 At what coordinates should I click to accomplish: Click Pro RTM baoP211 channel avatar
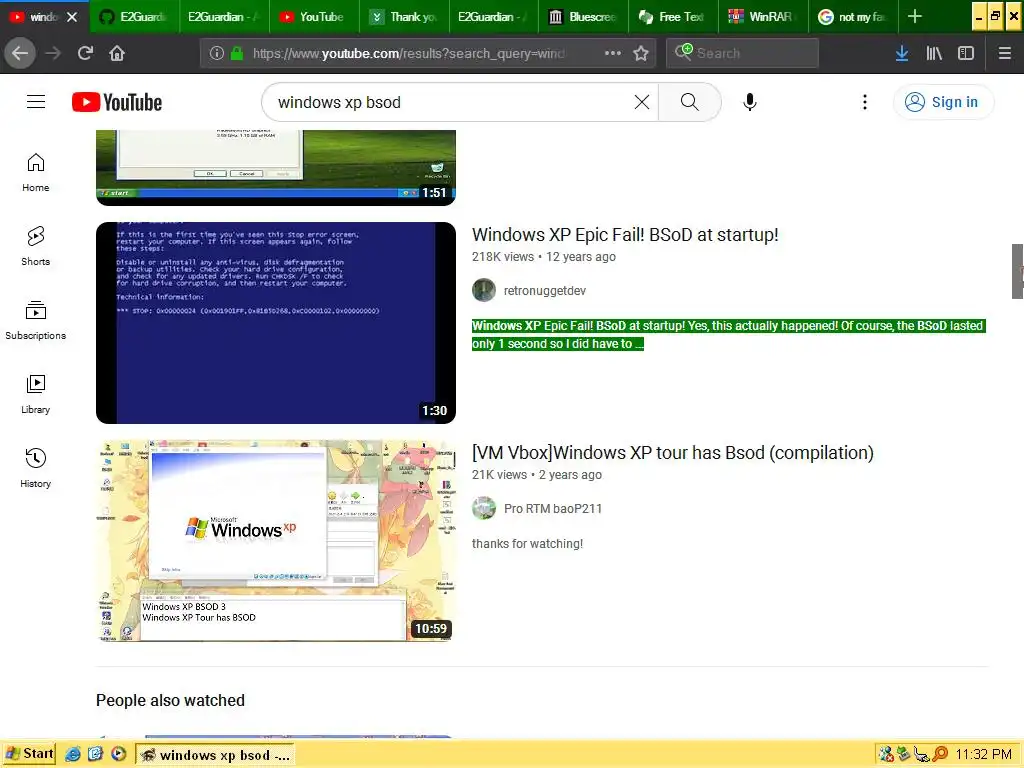[x=484, y=508]
